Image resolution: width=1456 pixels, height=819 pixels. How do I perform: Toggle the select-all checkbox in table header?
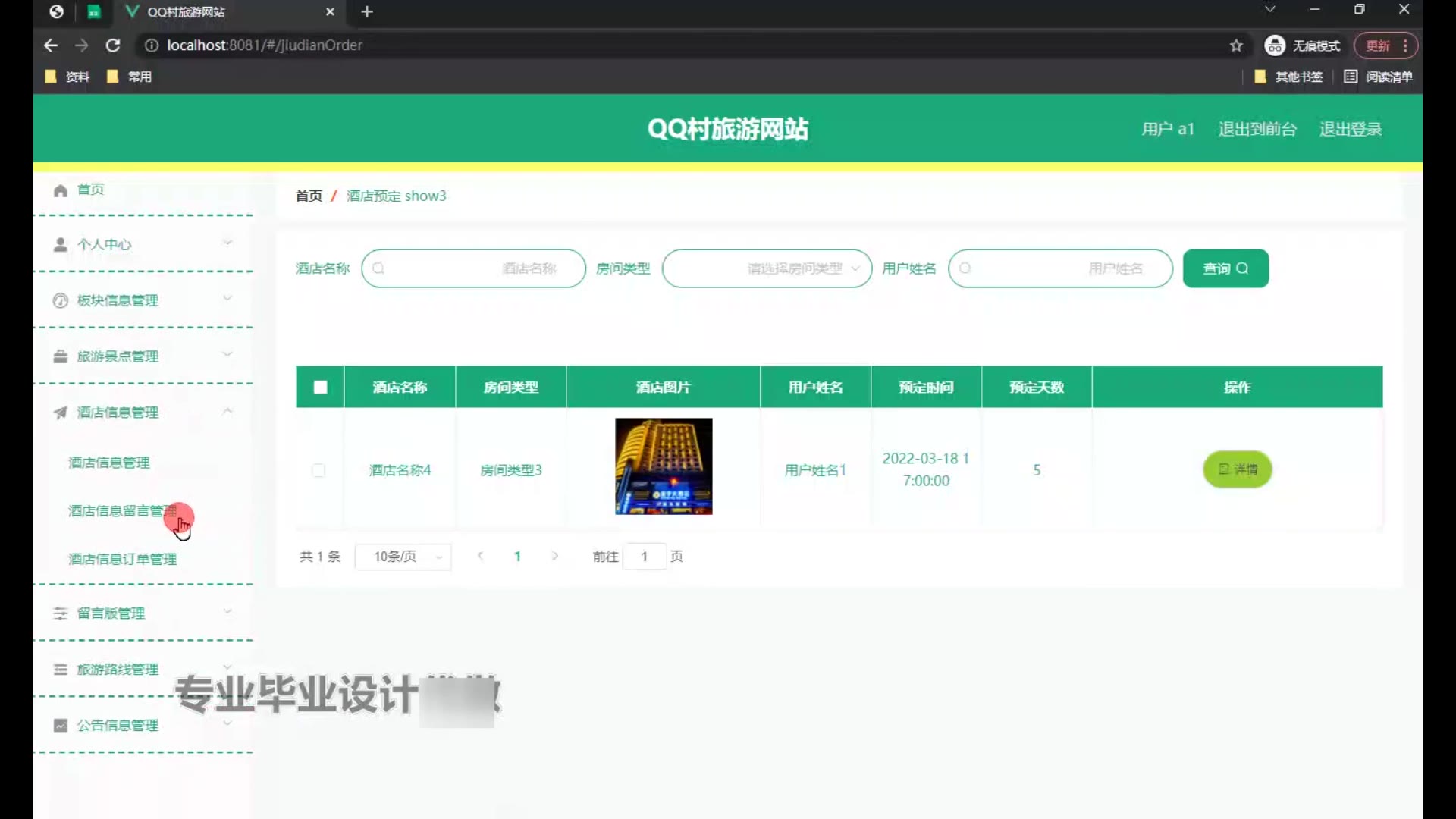tap(321, 388)
